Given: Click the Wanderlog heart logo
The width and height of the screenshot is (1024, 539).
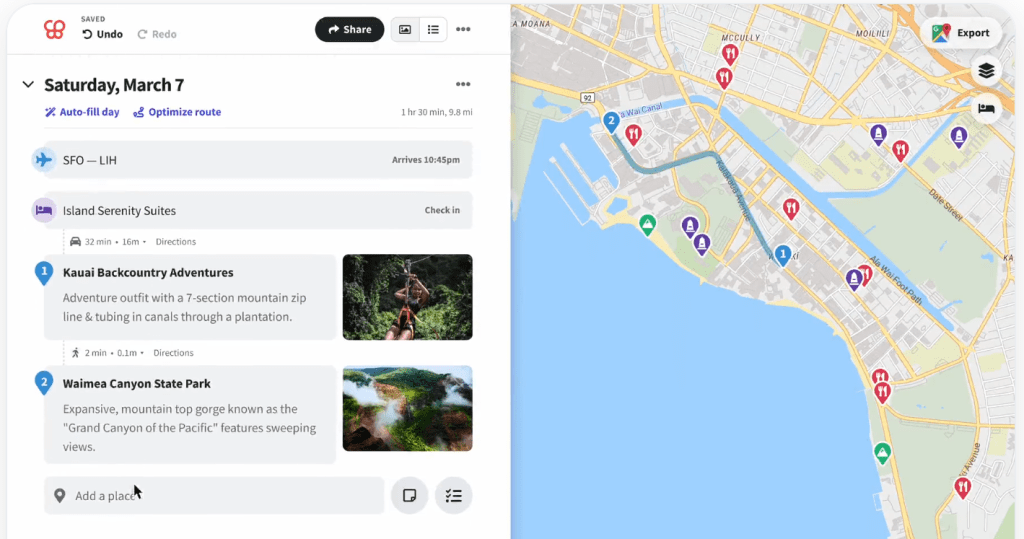Looking at the screenshot, I should (x=54, y=30).
